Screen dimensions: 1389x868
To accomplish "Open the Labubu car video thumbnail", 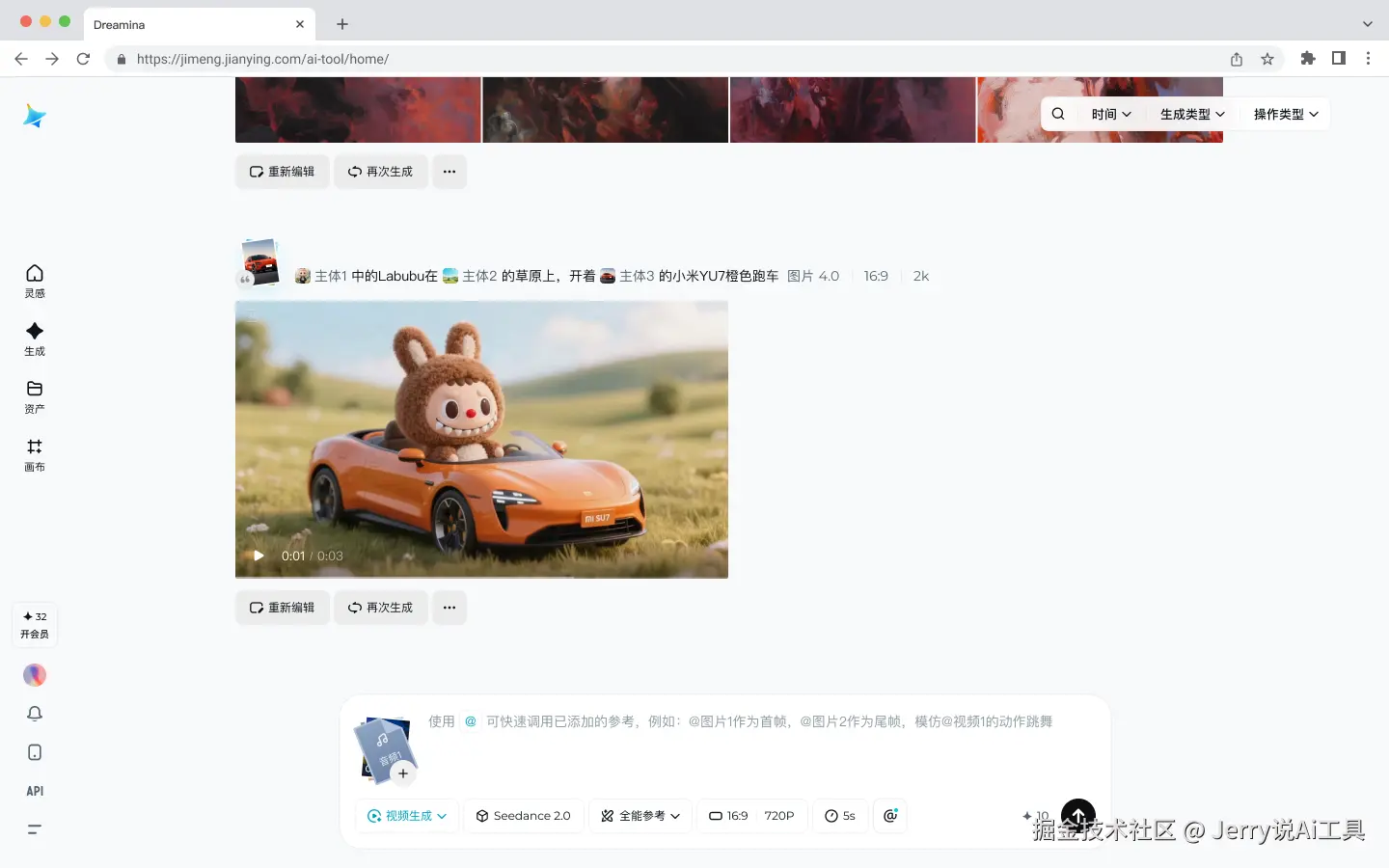I will [x=481, y=439].
